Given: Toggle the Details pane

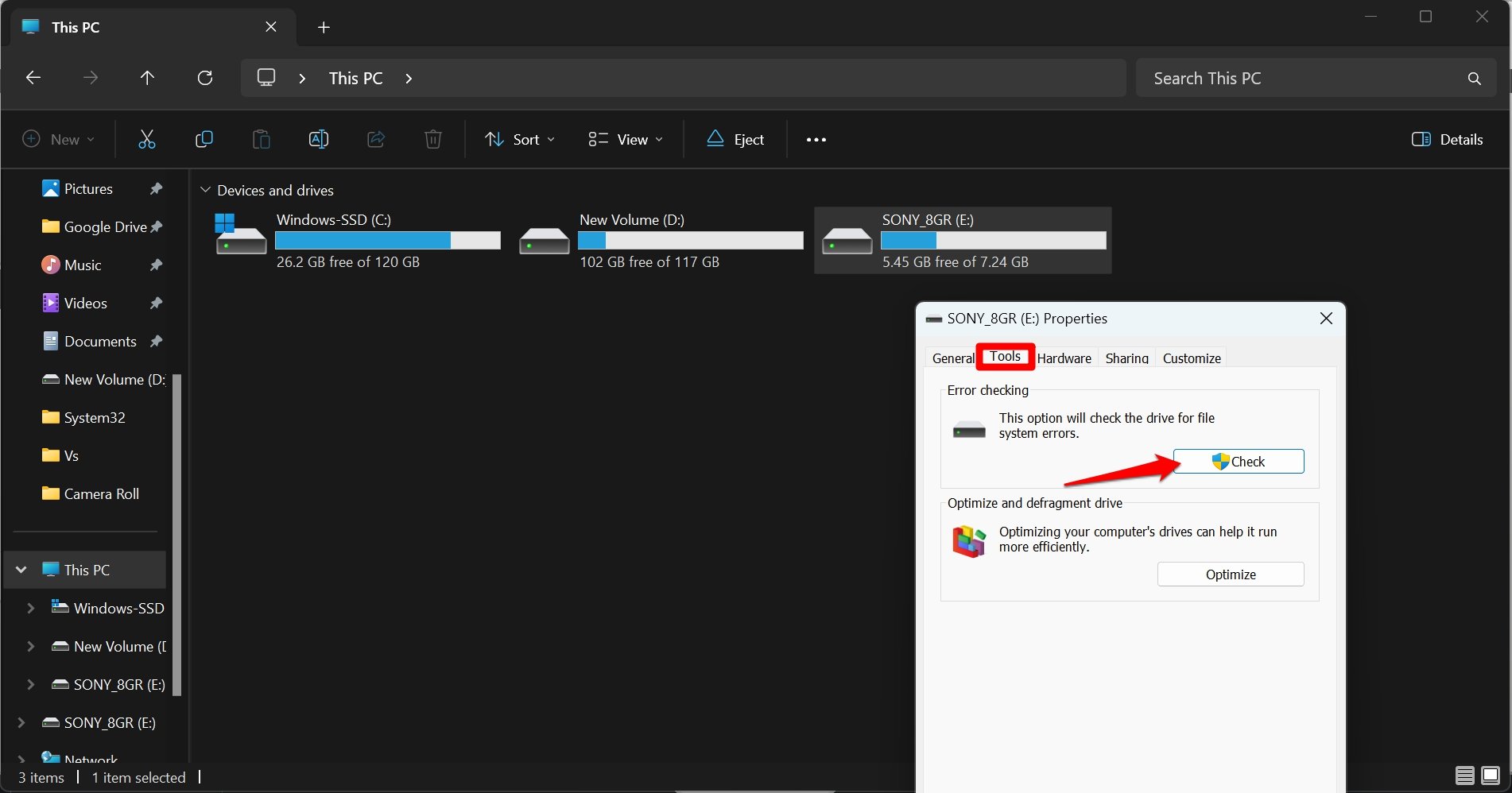Looking at the screenshot, I should 1447,139.
